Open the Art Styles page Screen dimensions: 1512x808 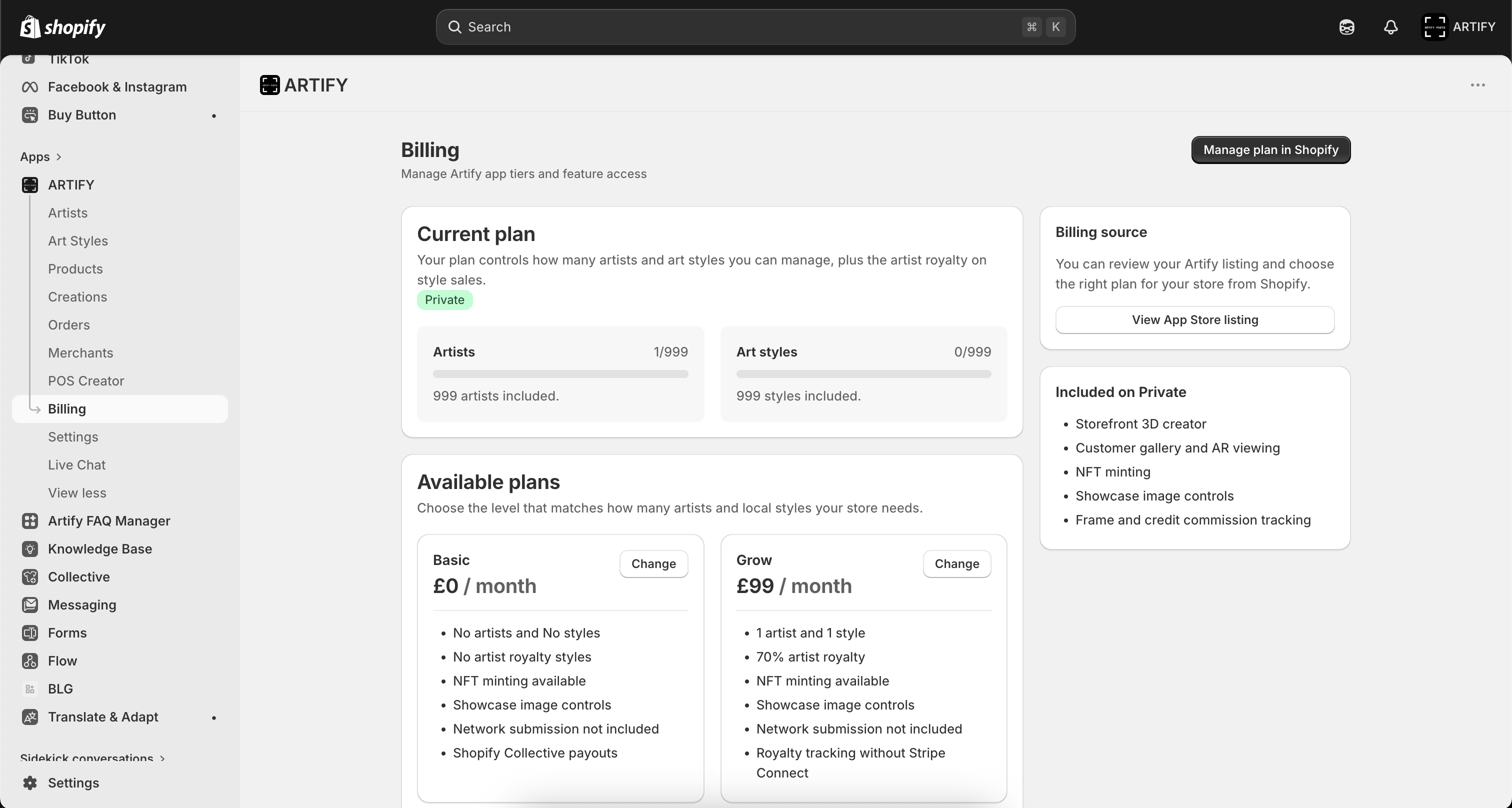pos(78,241)
